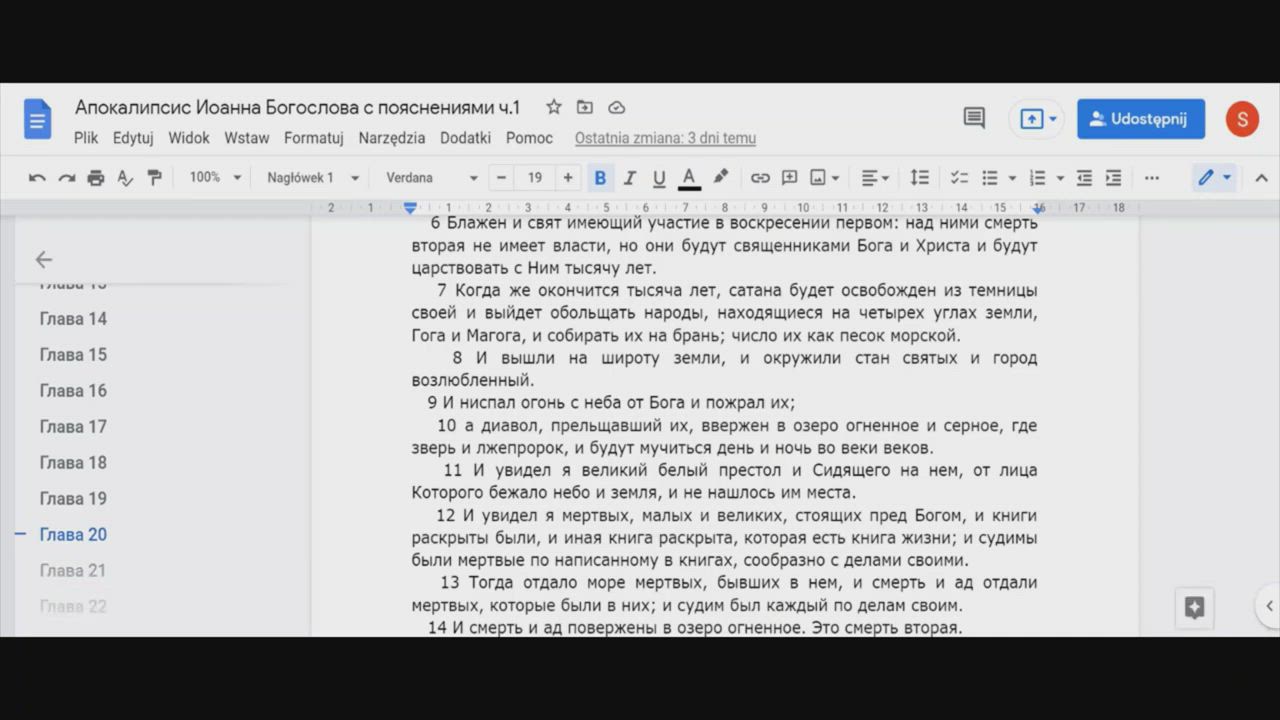Jump to Глава 17 in outline
The height and width of the screenshot is (720, 1280).
tap(73, 427)
